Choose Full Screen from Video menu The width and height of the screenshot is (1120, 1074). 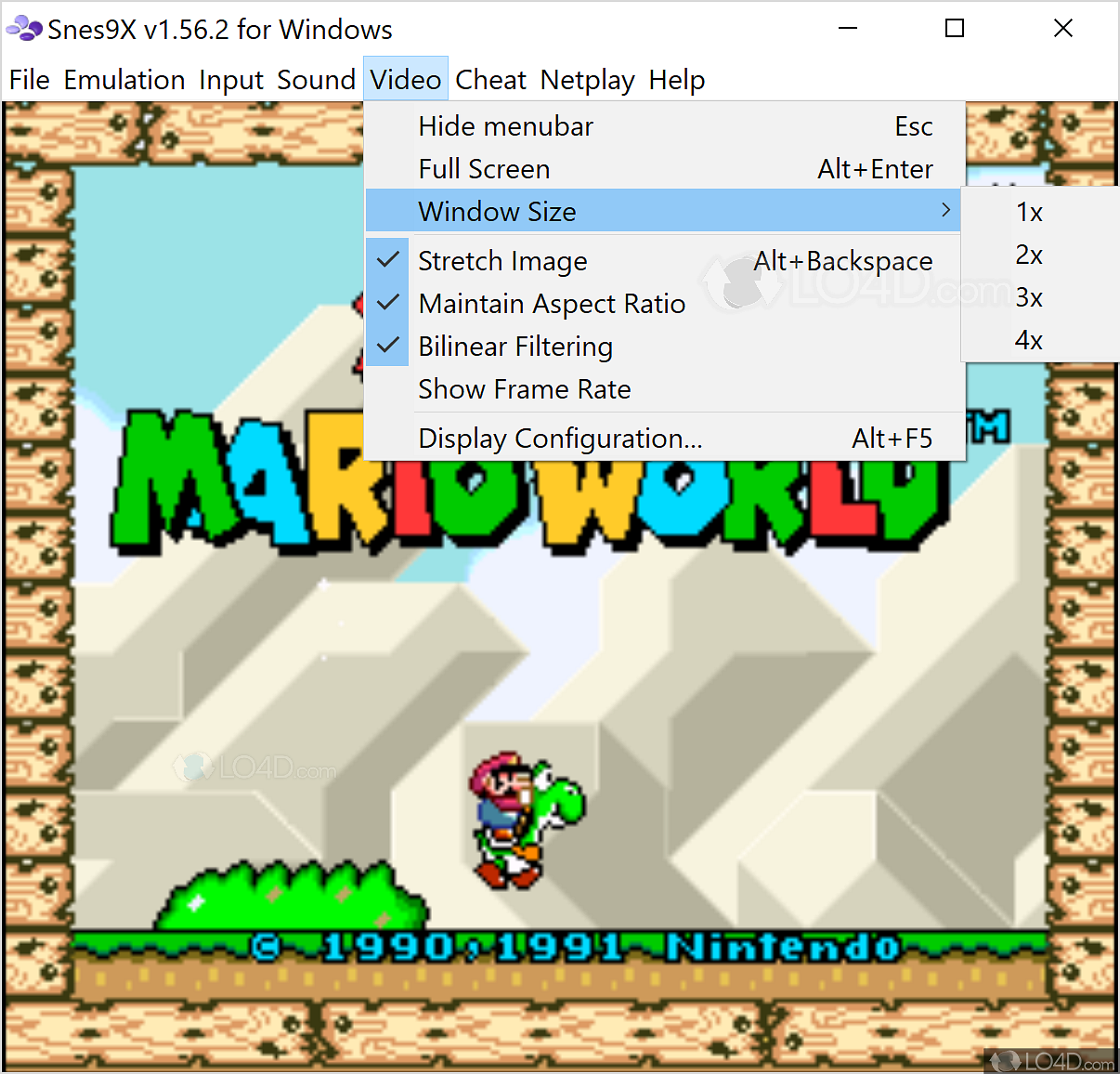[665, 169]
